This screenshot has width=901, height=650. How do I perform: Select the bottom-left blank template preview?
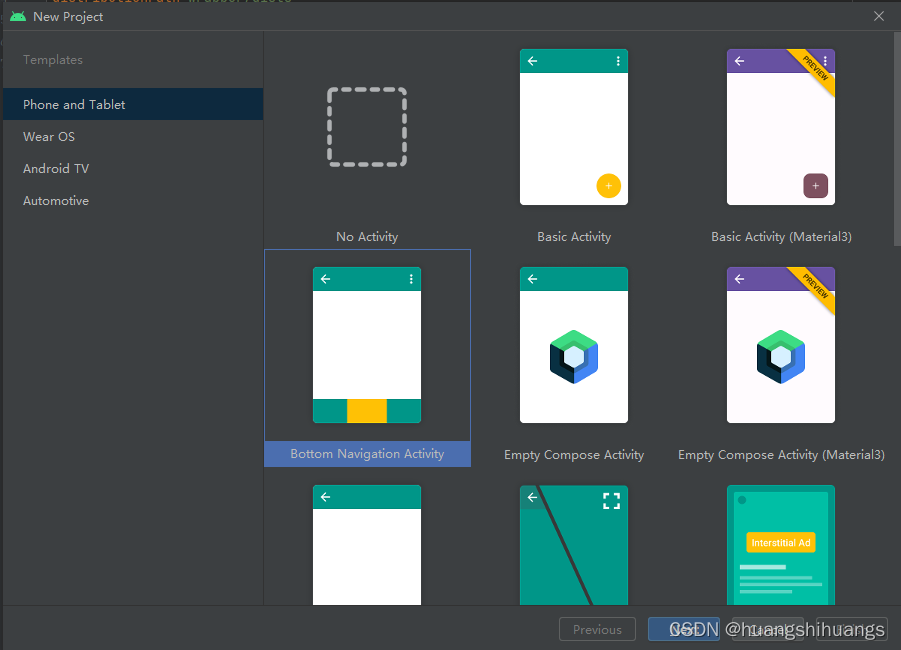(367, 545)
